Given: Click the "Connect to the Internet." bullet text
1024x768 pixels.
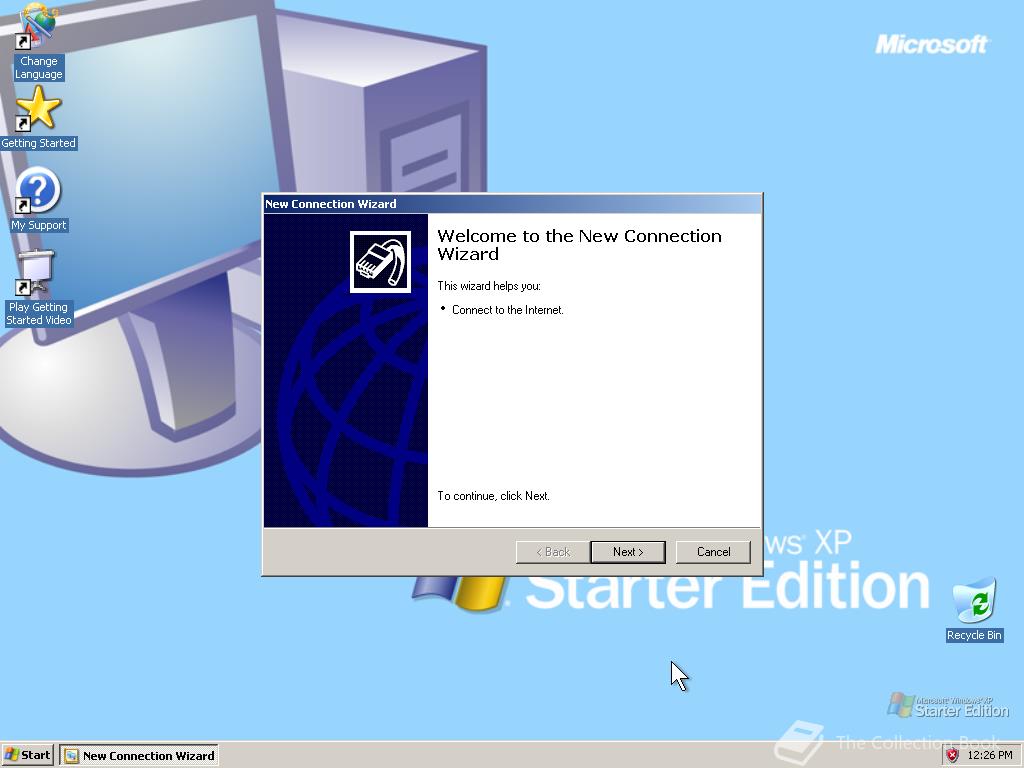Looking at the screenshot, I should pos(507,310).
